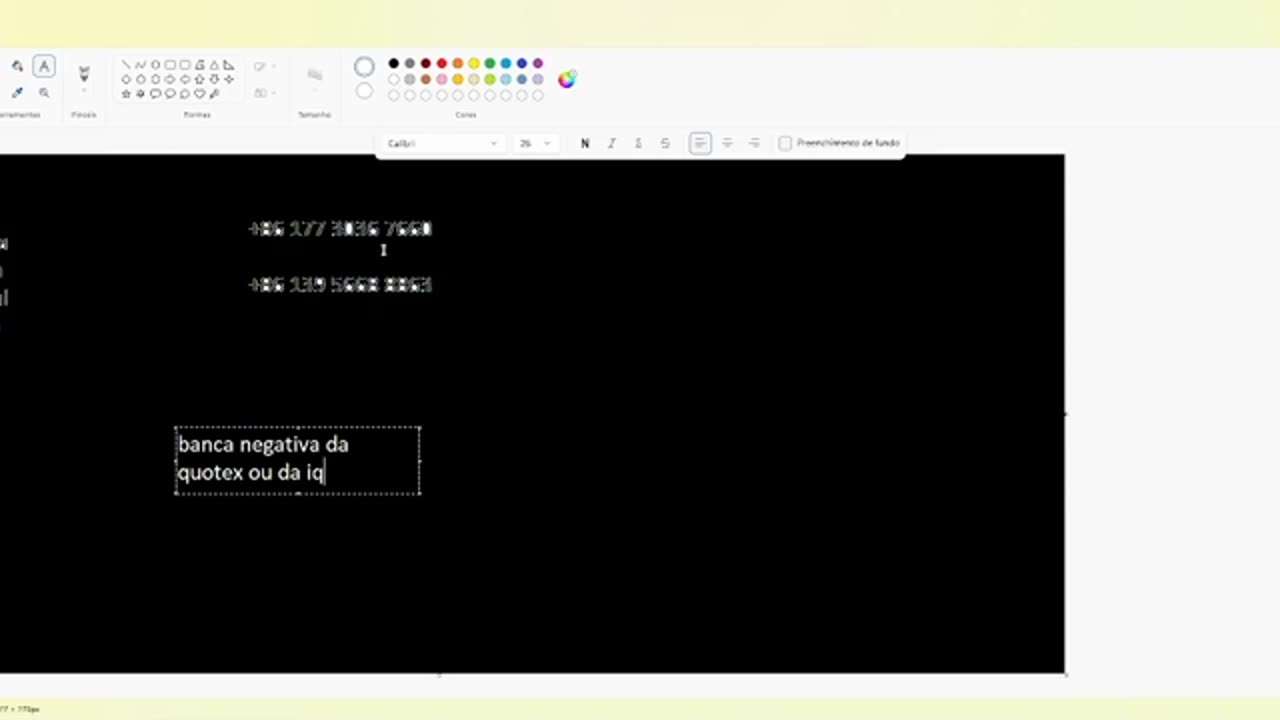Select the Six-point star shape
Image resolution: width=1280 pixels, height=720 pixels.
pos(140,94)
